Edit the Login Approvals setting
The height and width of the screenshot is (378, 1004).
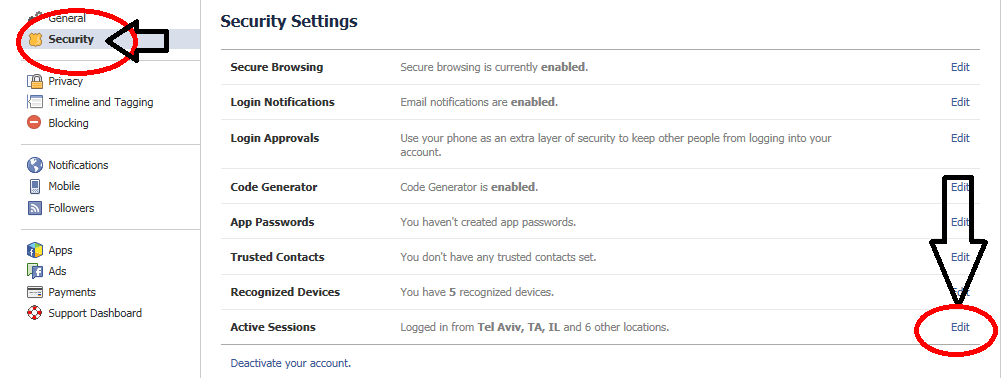960,138
